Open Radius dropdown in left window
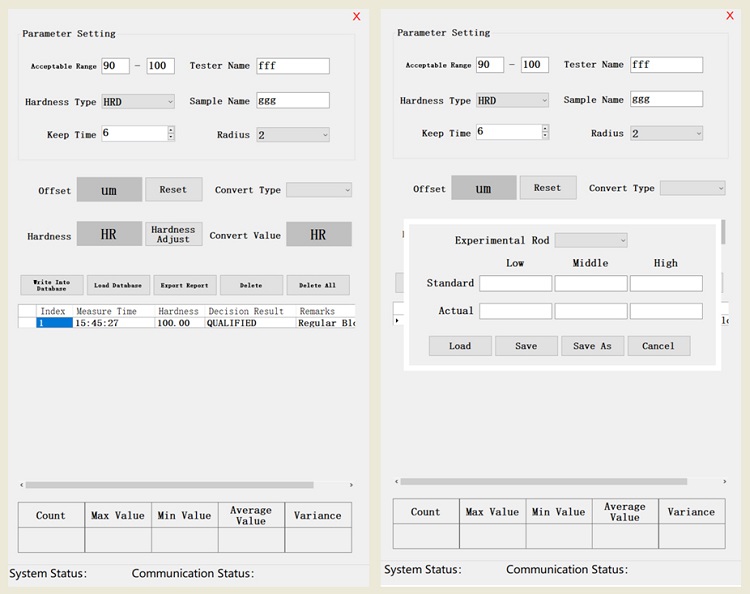The height and width of the screenshot is (594, 750). [x=293, y=135]
